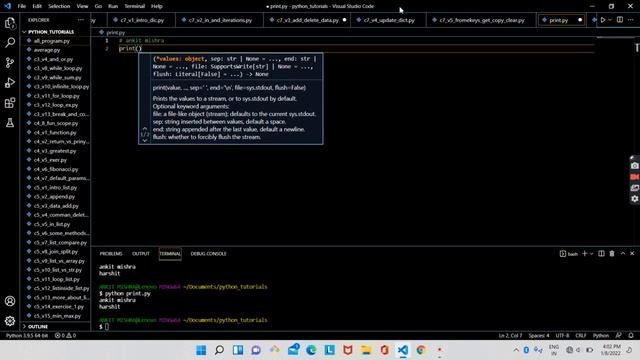Image resolution: width=640 pixels, height=360 pixels.
Task: Show next signature in parameter hint
Action: coord(144,140)
